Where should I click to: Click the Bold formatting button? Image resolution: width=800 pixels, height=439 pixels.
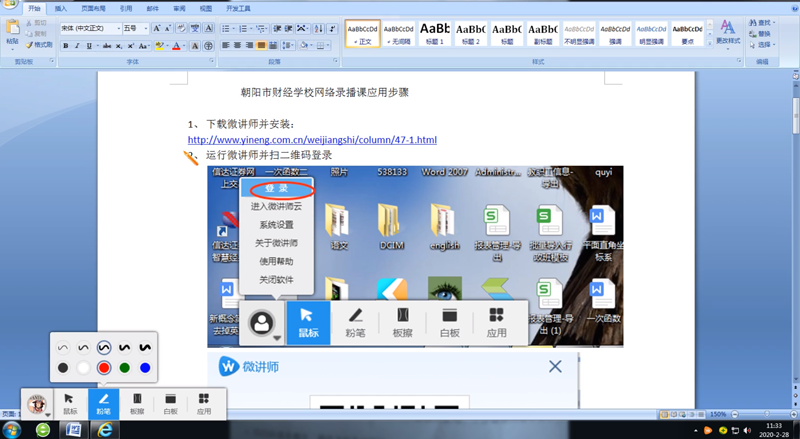tap(65, 45)
